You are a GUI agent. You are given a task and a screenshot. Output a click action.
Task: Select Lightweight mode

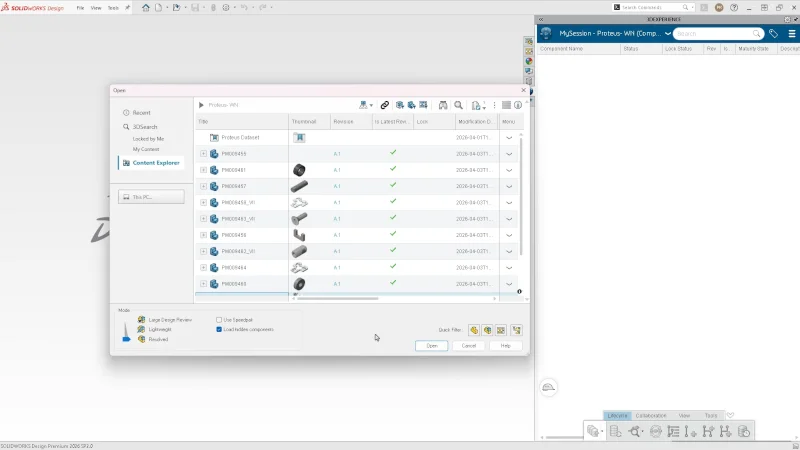click(x=160, y=330)
